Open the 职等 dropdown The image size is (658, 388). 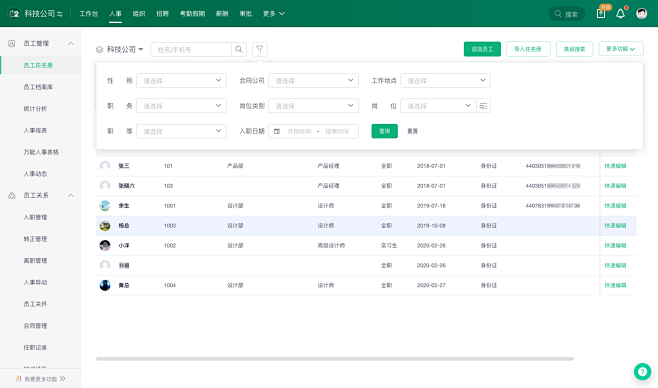click(181, 131)
